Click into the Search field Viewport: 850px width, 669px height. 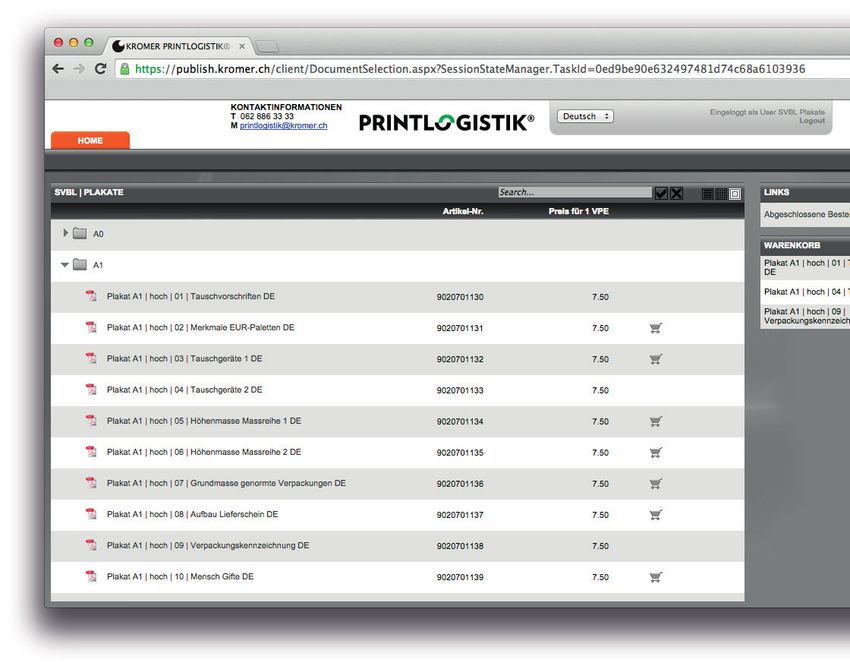click(574, 192)
